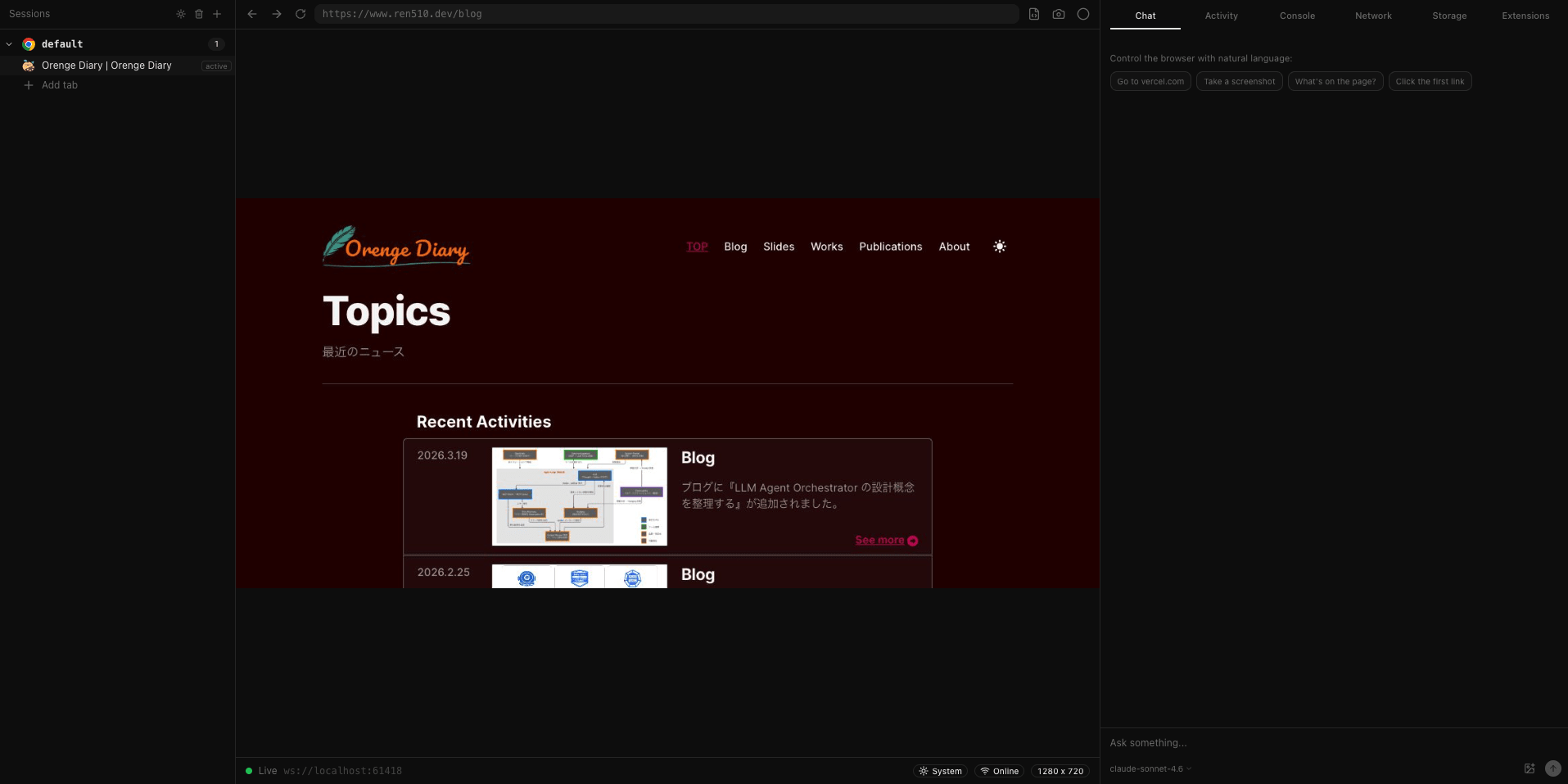The width and height of the screenshot is (1568, 784).
Task: Click the session tab count badge 1
Action: (x=216, y=44)
